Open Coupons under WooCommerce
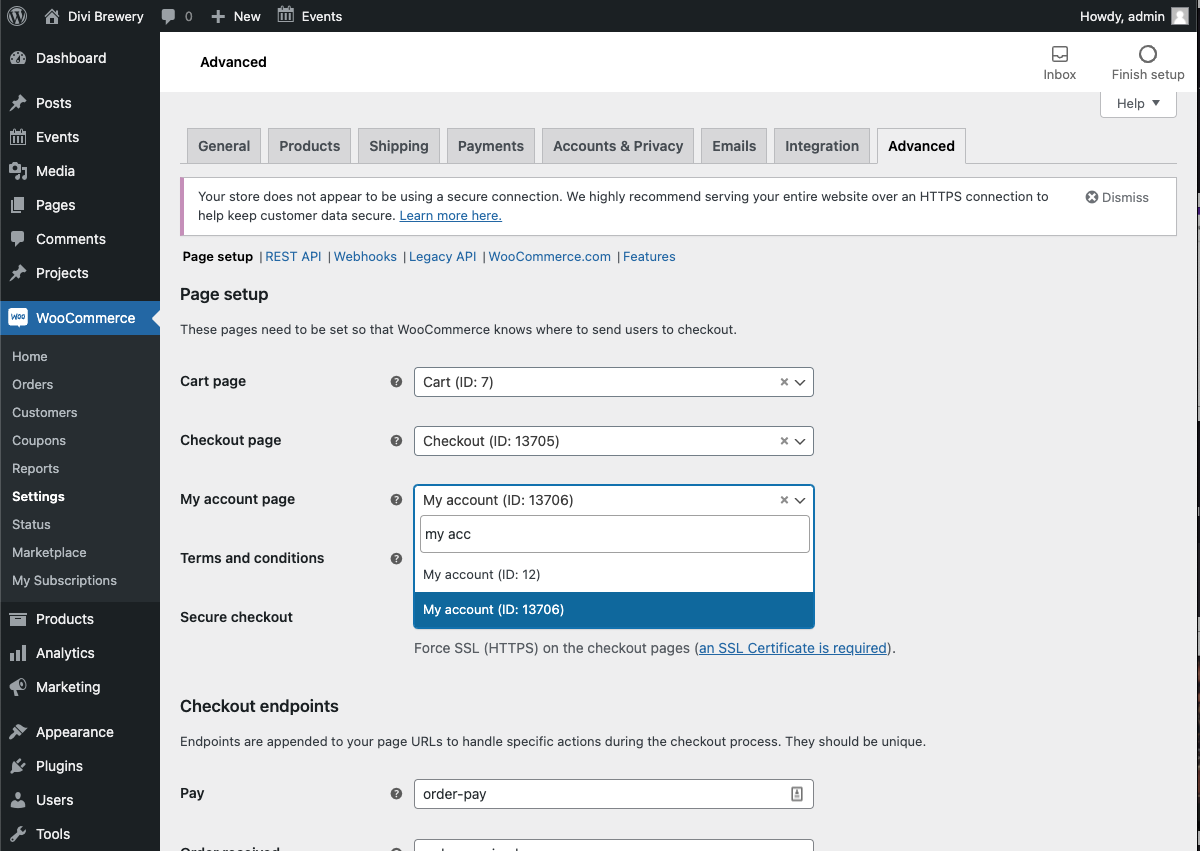The image size is (1200, 851). pos(39,441)
